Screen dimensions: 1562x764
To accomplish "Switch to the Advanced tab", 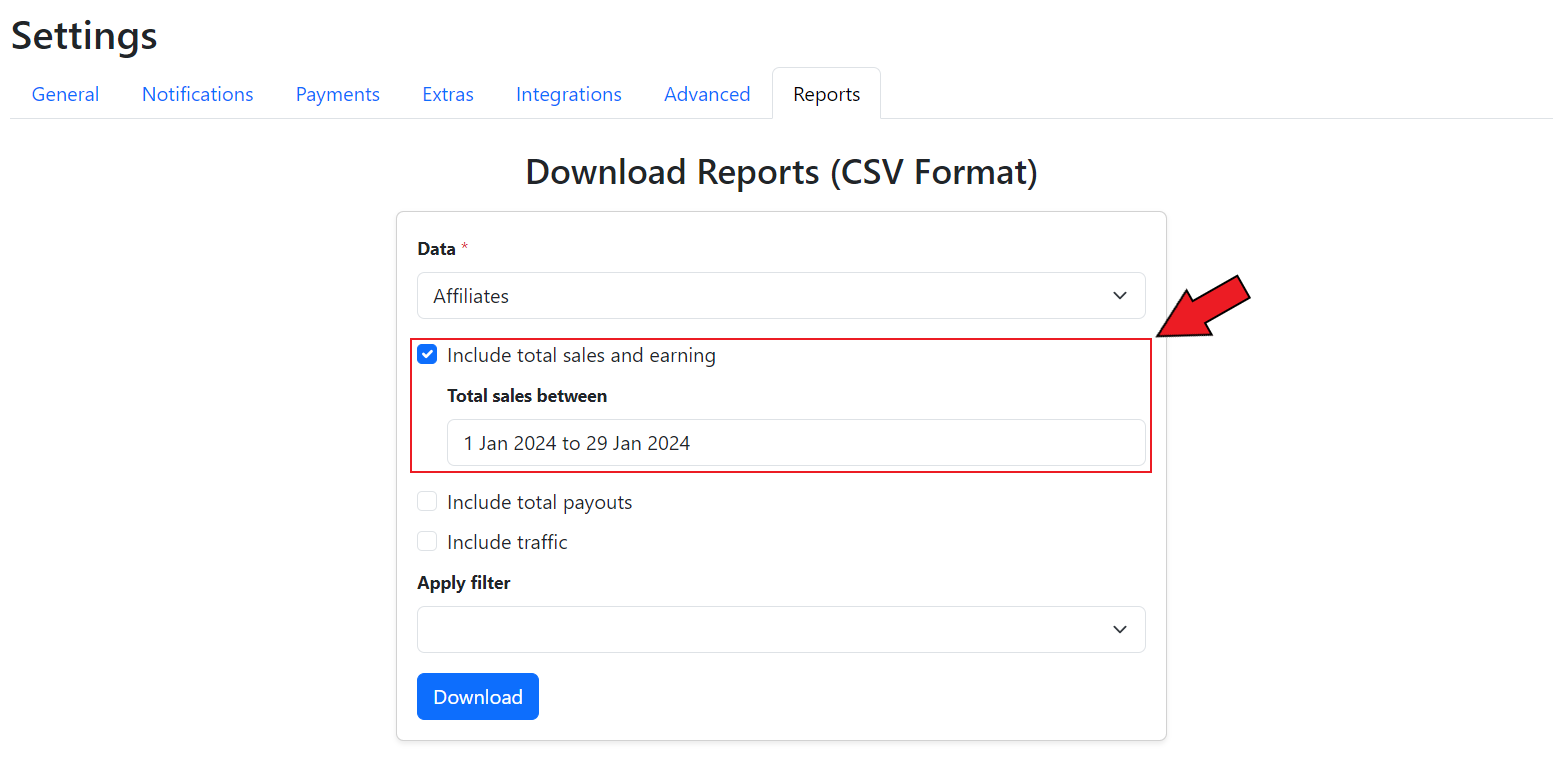I will coord(706,94).
